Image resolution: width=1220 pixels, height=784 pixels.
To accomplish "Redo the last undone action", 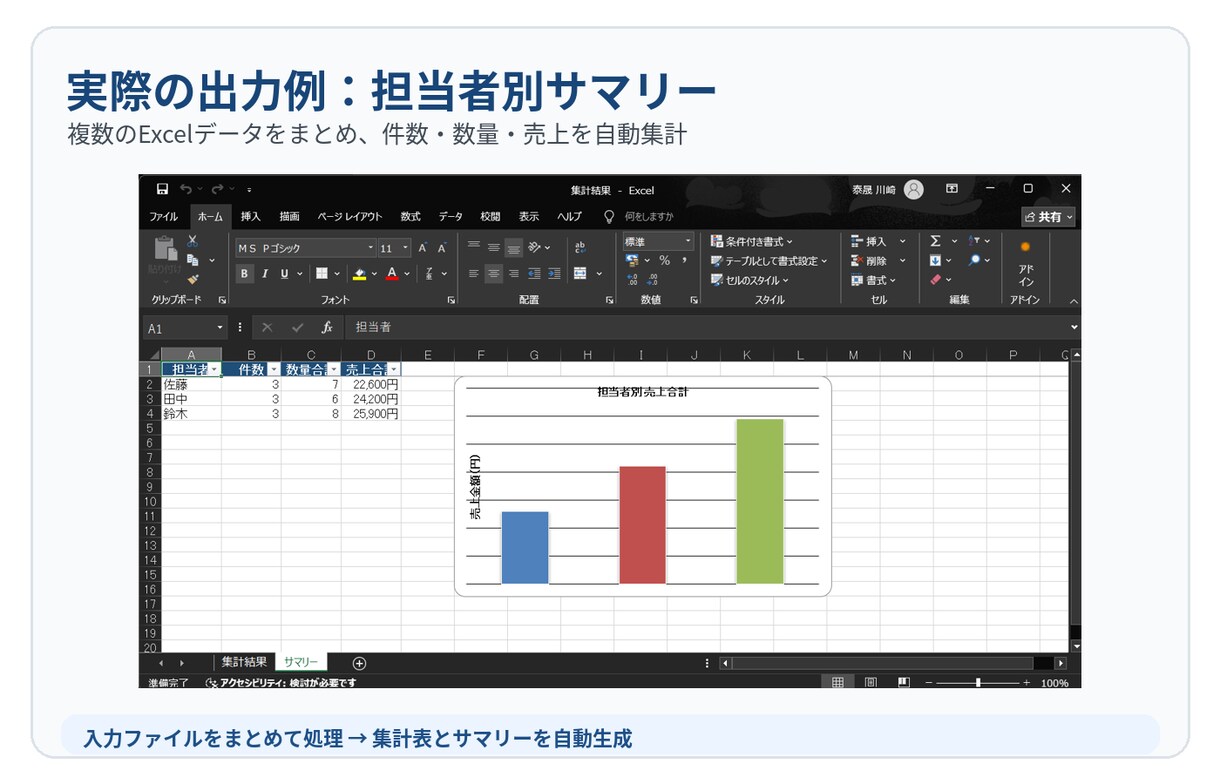I will click(217, 189).
